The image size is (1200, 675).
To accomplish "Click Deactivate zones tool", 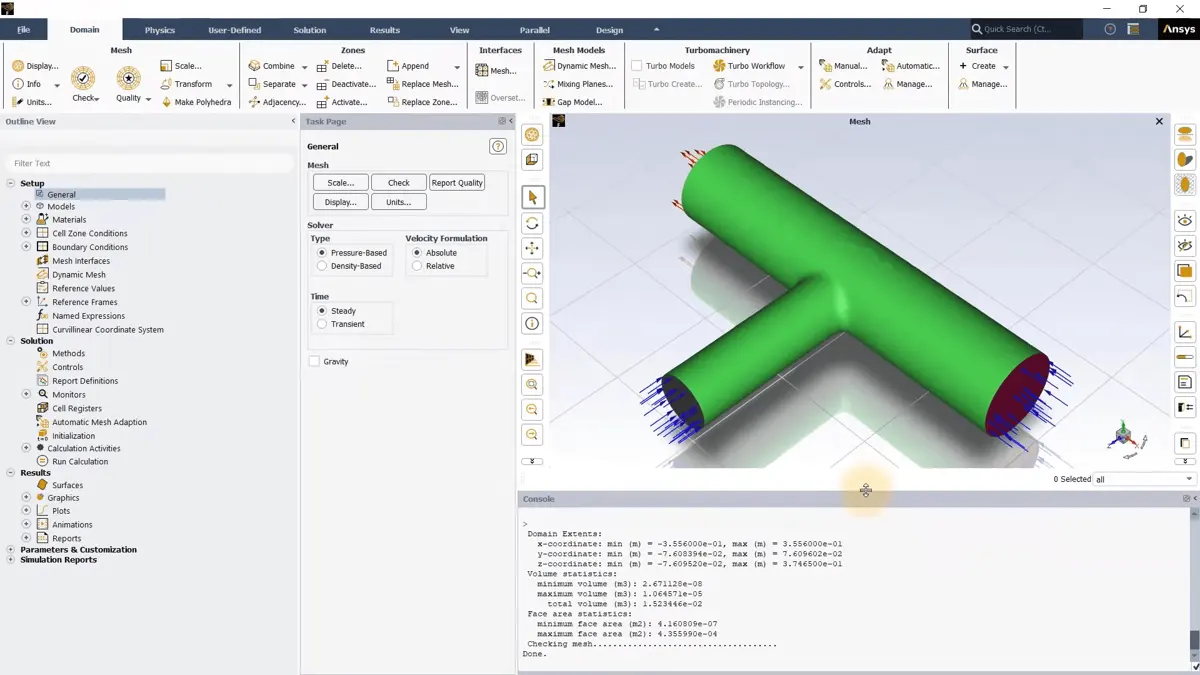I will click(346, 84).
